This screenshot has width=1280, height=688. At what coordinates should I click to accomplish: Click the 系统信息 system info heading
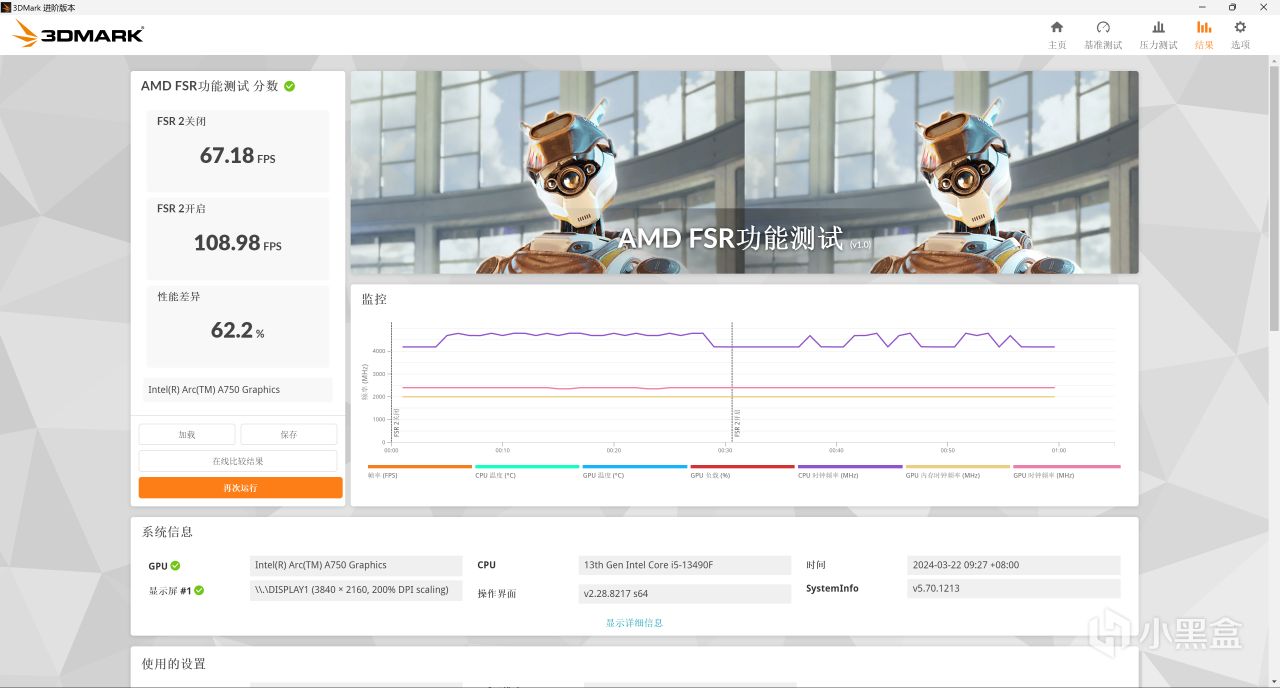pyautogui.click(x=167, y=532)
